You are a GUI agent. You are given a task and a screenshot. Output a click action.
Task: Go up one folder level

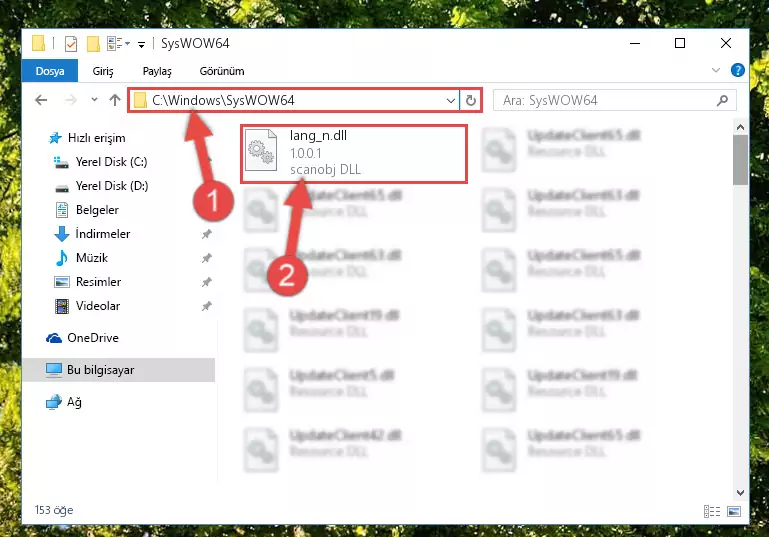pyautogui.click(x=115, y=100)
